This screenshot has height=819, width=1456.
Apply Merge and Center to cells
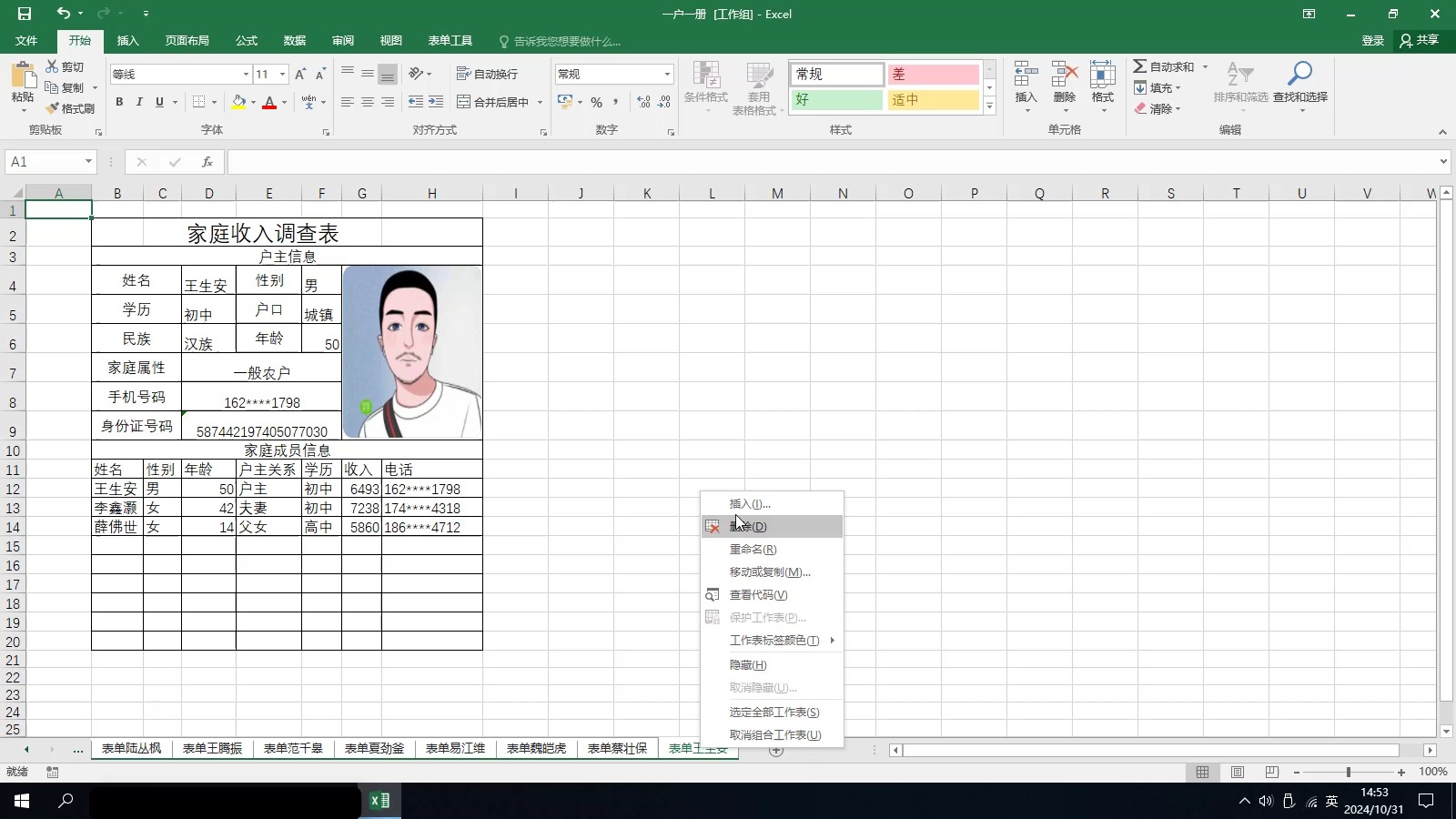(x=492, y=102)
